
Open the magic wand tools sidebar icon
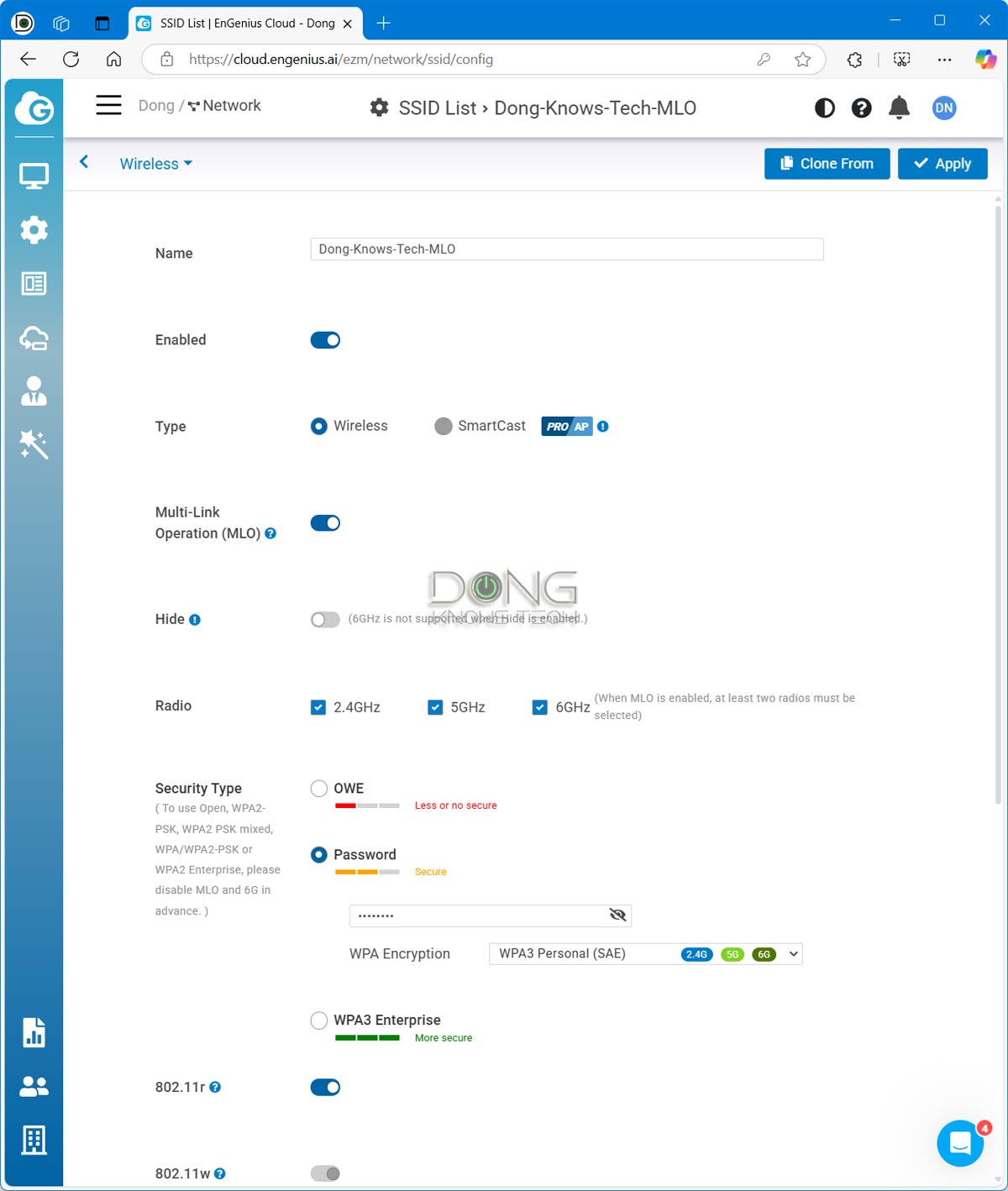click(34, 444)
